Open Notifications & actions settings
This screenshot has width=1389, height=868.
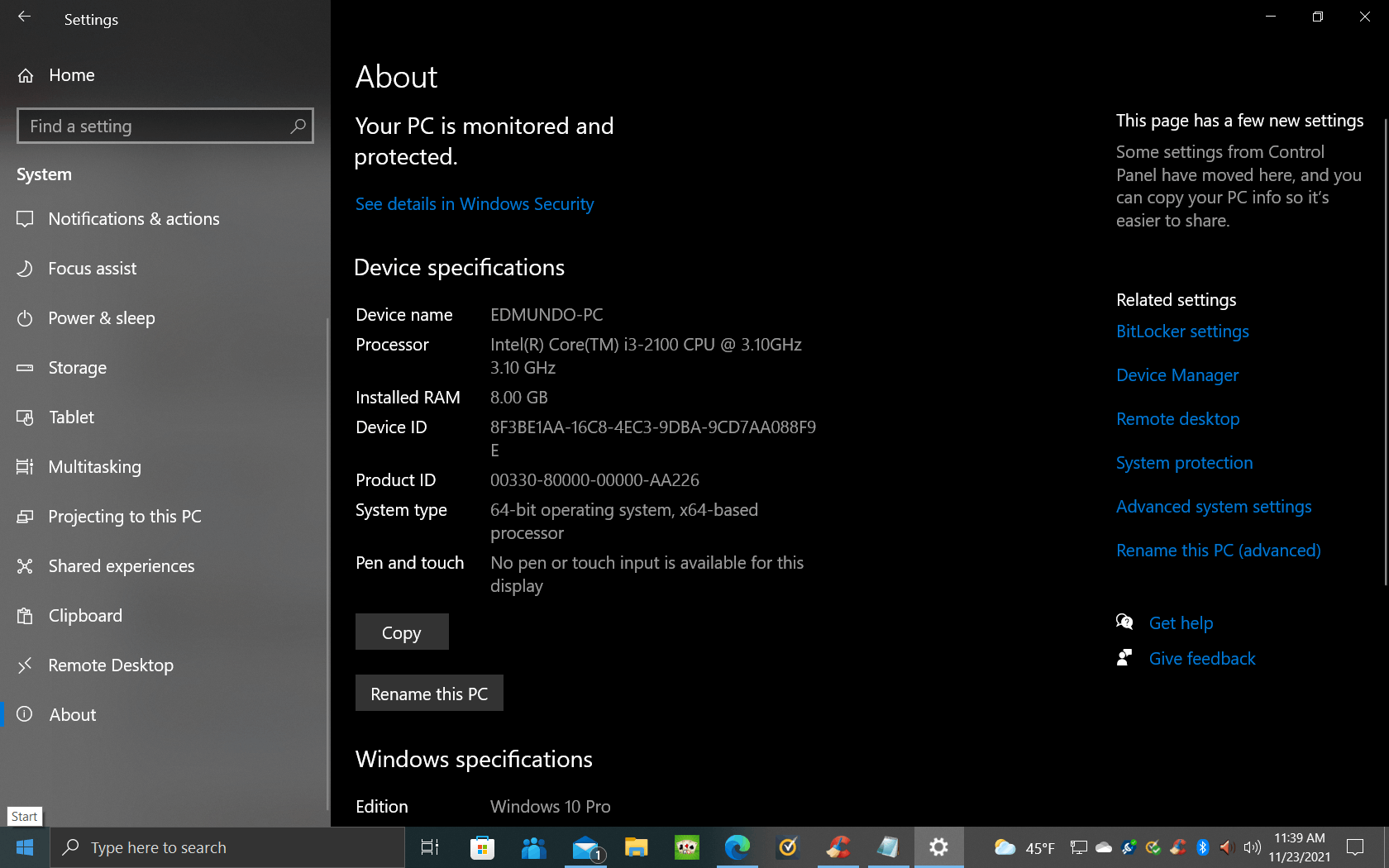[x=165, y=219]
